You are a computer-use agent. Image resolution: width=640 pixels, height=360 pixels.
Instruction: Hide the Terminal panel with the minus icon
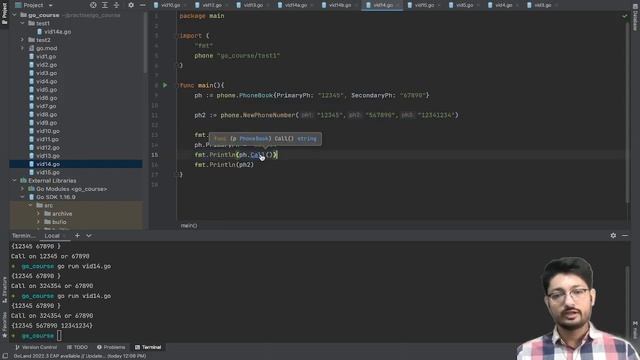[x=625, y=236]
